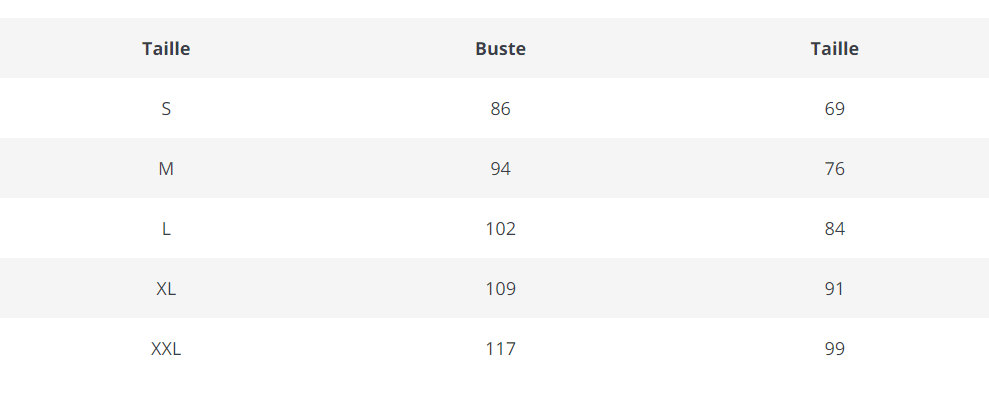Image resolution: width=989 pixels, height=394 pixels.
Task: Click waist value 69
Action: 834,108
